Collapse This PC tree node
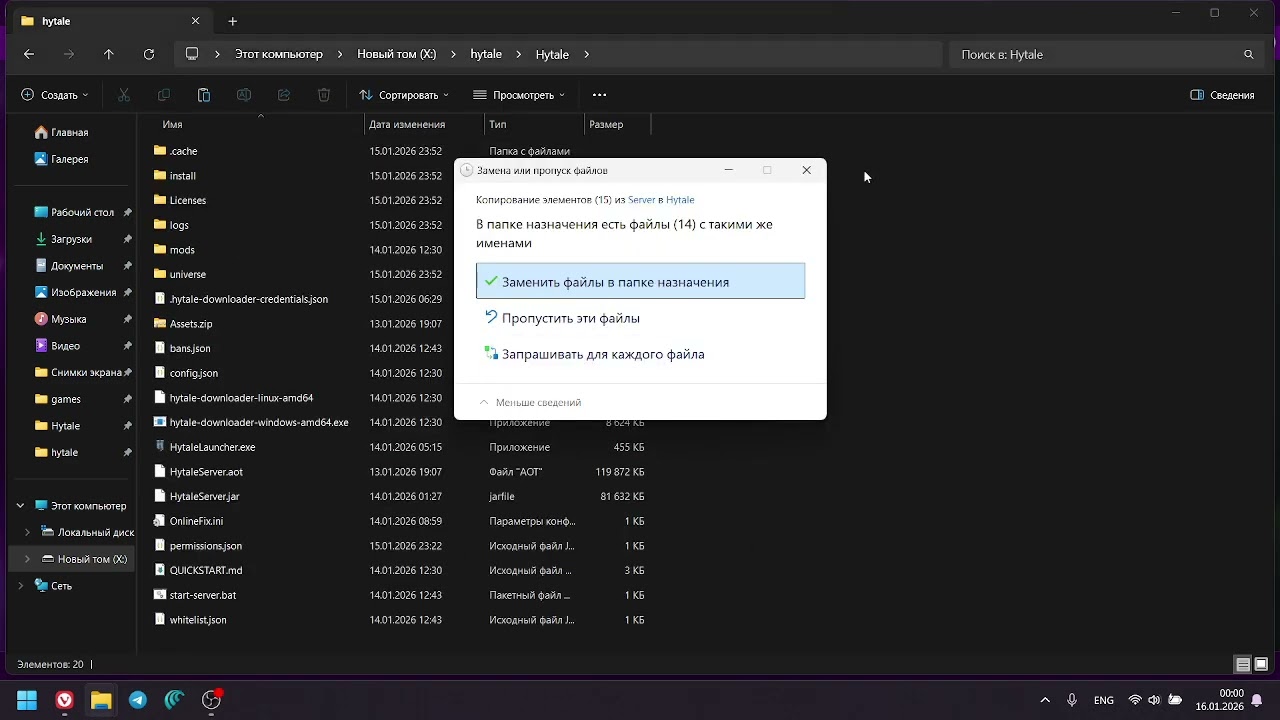This screenshot has height=720, width=1280. click(20, 506)
